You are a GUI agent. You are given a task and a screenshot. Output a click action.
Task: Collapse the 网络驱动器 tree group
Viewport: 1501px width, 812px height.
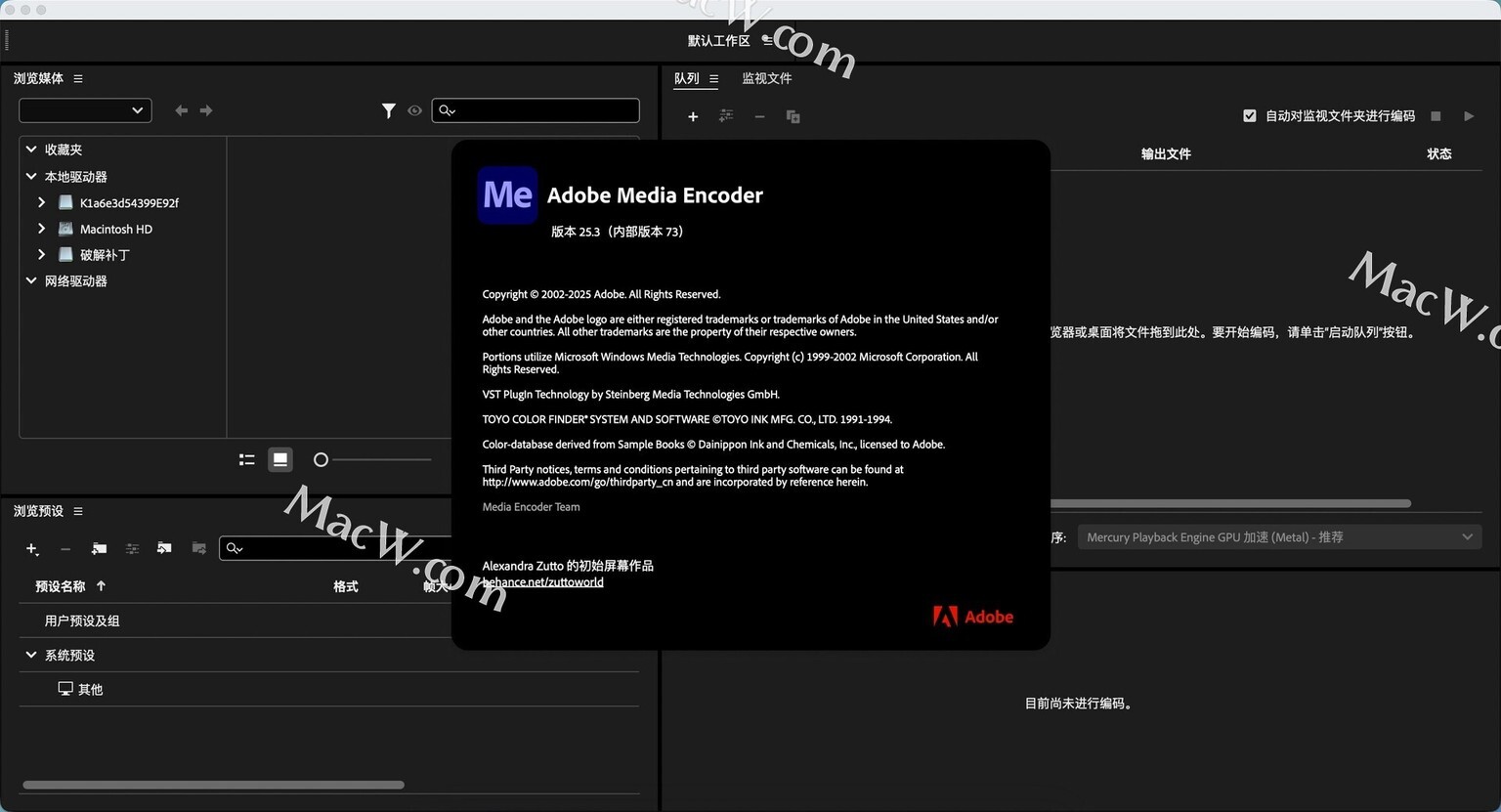pos(31,280)
